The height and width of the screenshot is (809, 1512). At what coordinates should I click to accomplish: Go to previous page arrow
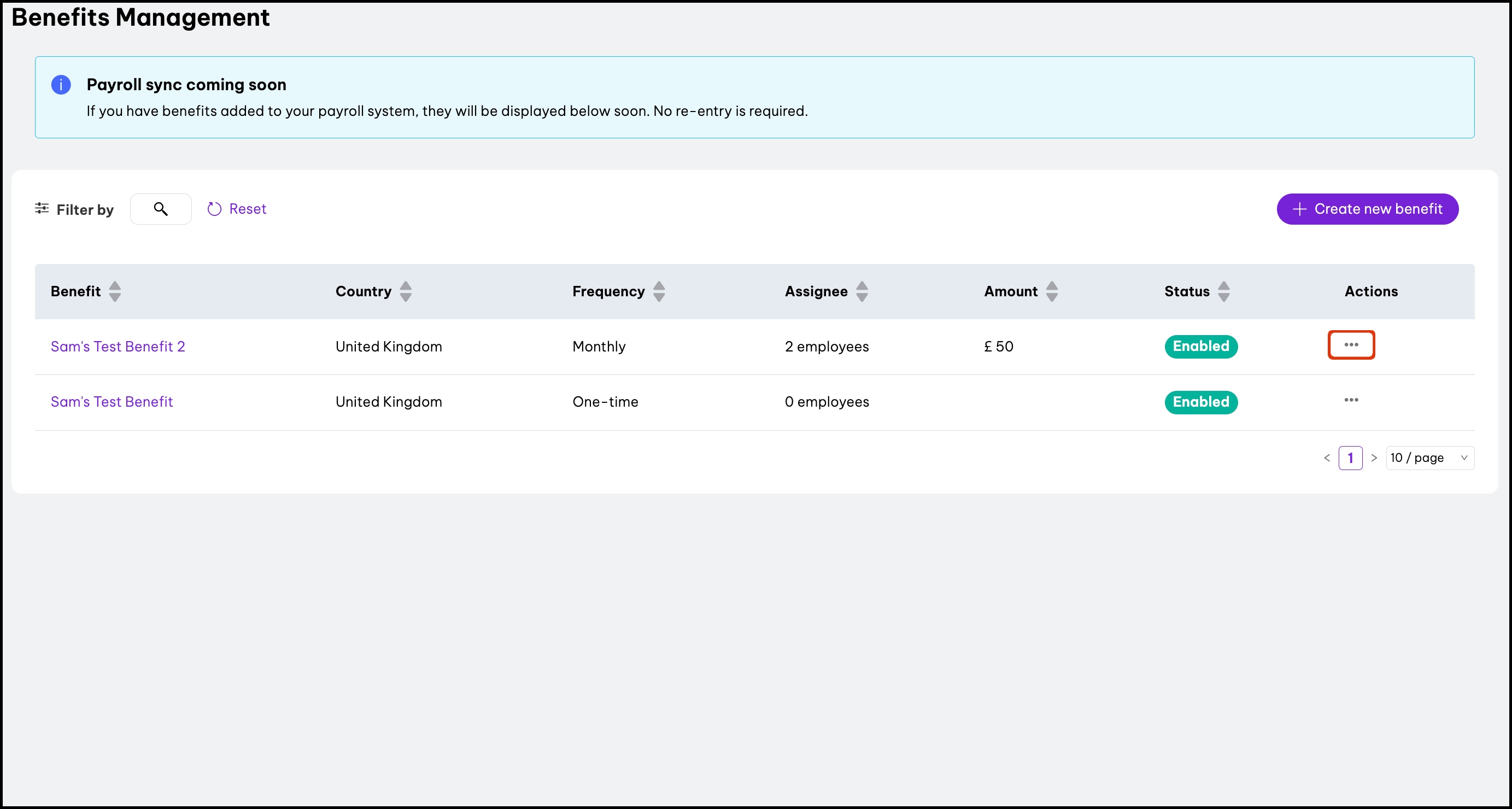1327,458
